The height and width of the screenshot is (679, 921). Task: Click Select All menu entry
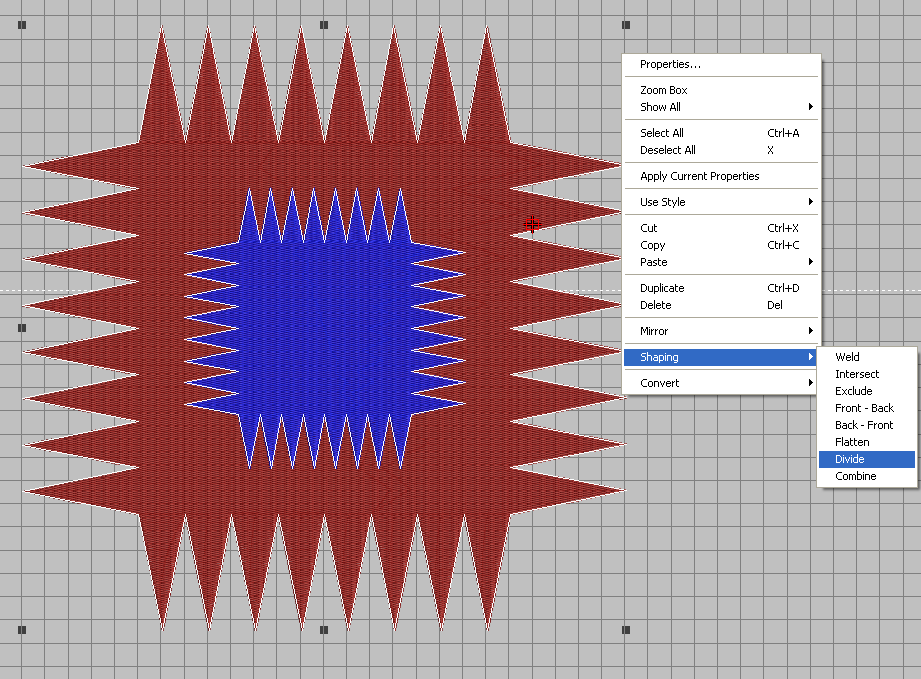tap(662, 133)
